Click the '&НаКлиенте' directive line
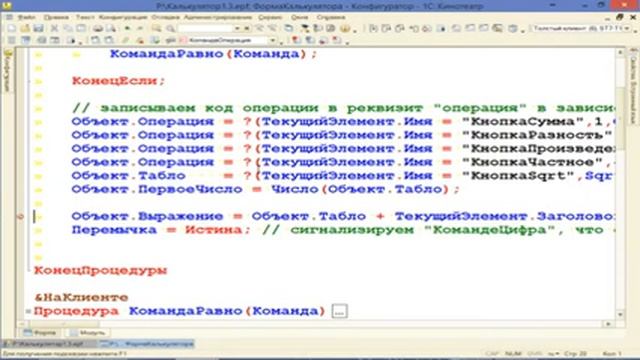The height and width of the screenshot is (360, 640). point(81,297)
